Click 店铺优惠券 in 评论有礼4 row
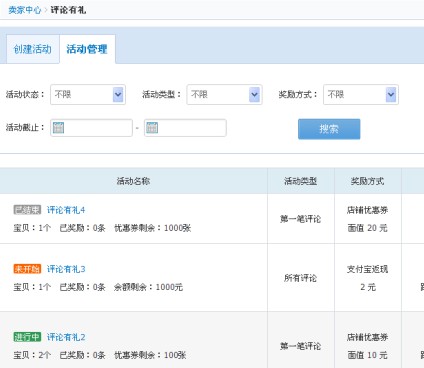The image size is (424, 368). (368, 210)
